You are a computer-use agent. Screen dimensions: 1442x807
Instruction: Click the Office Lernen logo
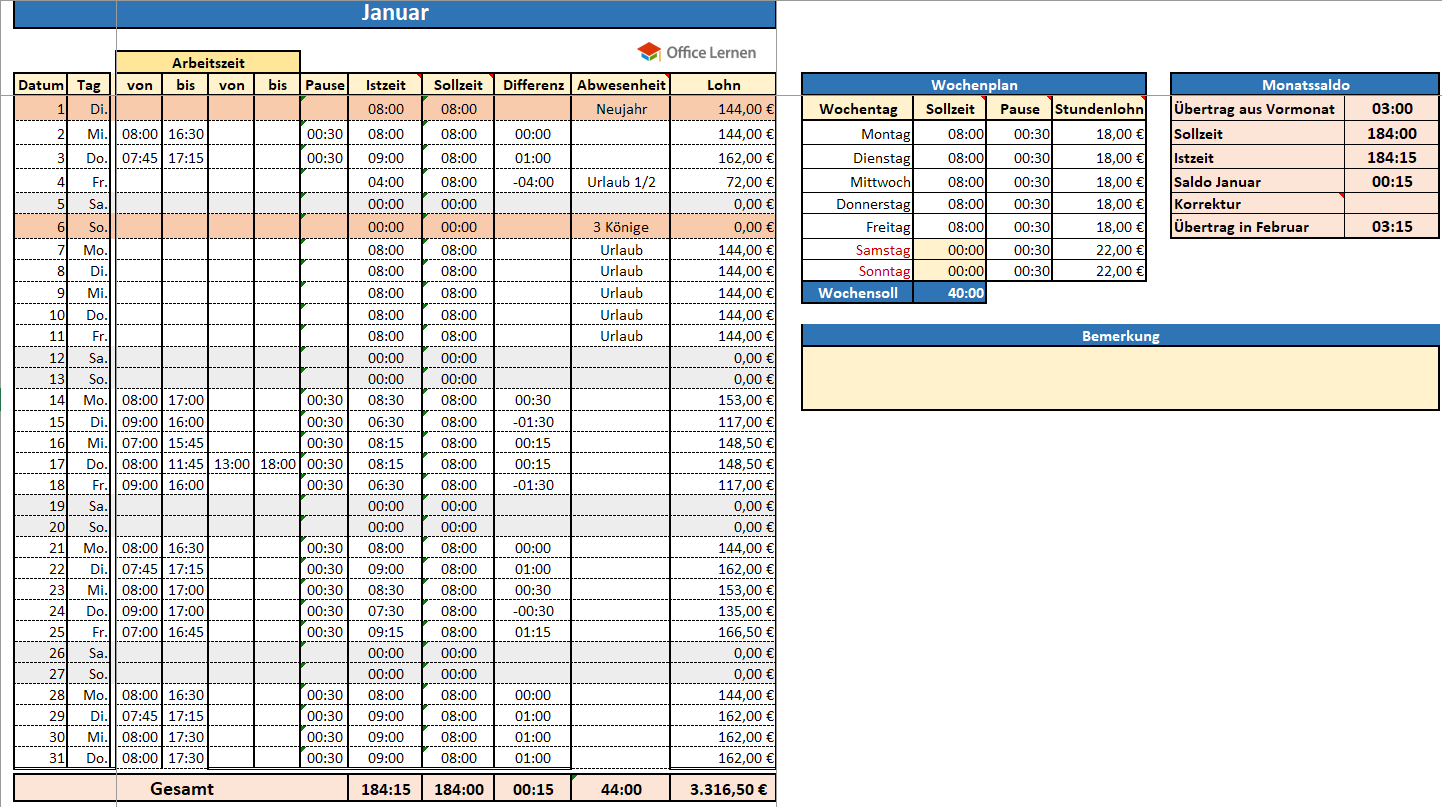pyautogui.click(x=697, y=52)
